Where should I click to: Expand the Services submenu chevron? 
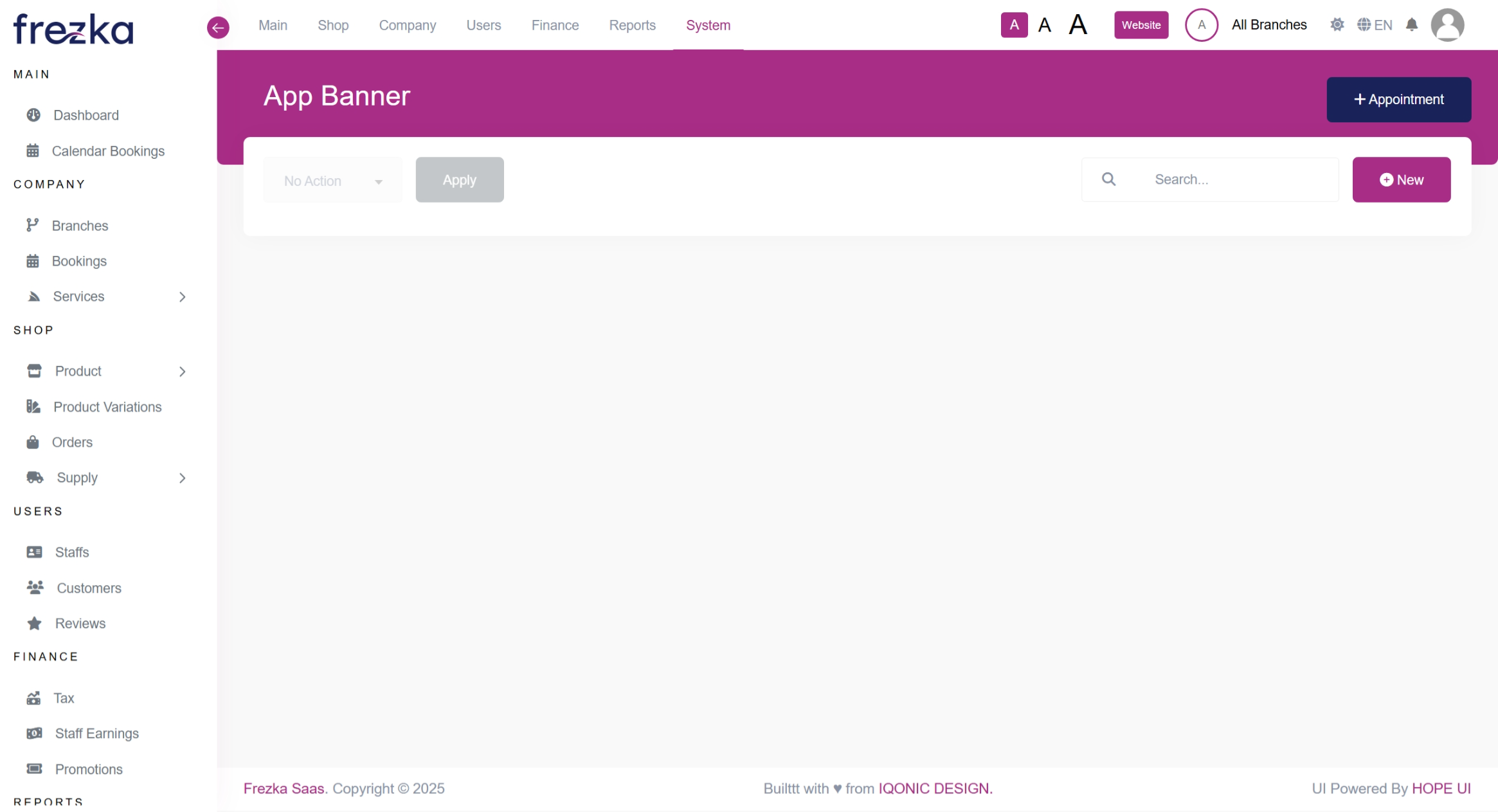click(x=182, y=296)
